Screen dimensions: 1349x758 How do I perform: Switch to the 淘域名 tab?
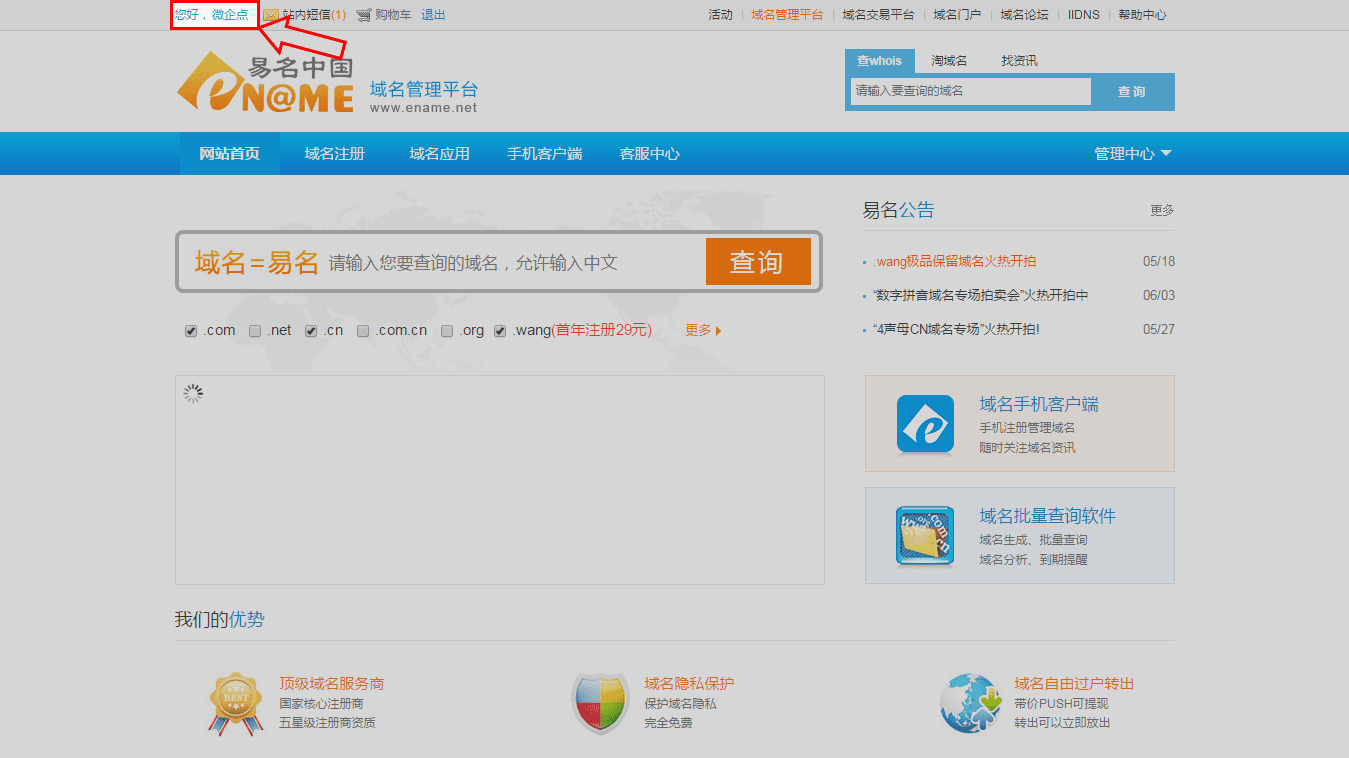coord(949,61)
